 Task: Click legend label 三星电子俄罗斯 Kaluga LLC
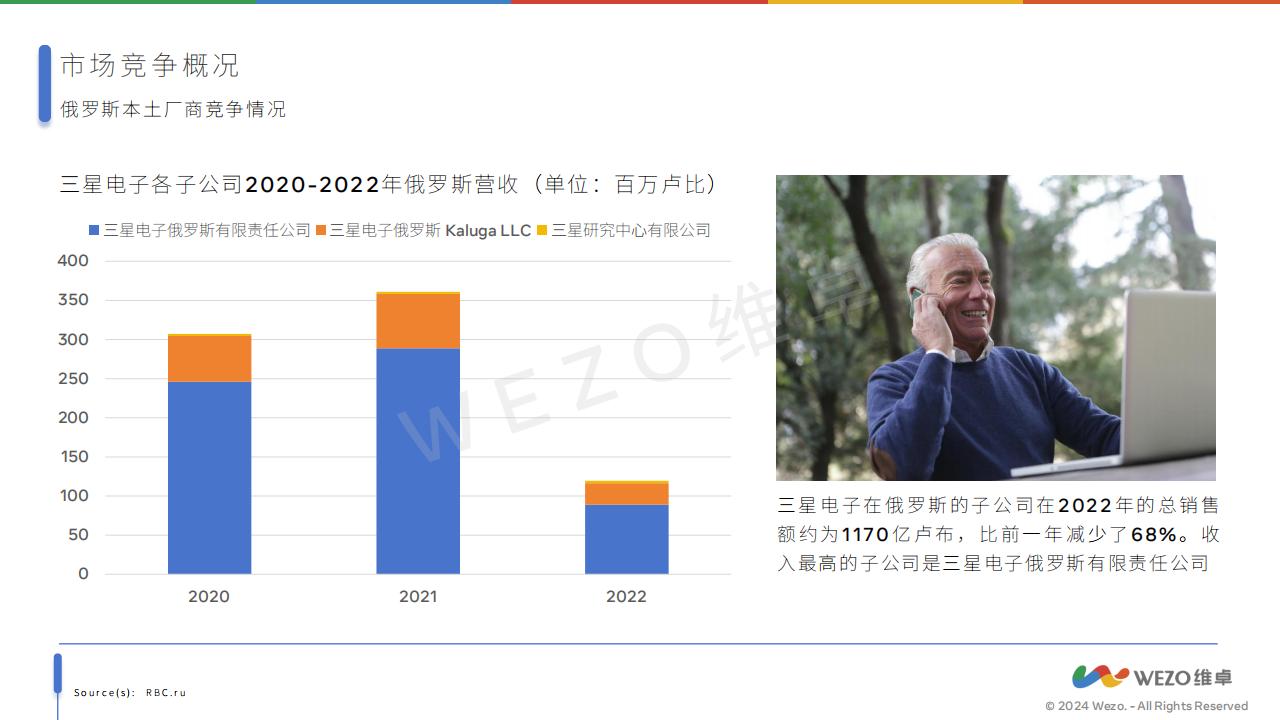[430, 230]
